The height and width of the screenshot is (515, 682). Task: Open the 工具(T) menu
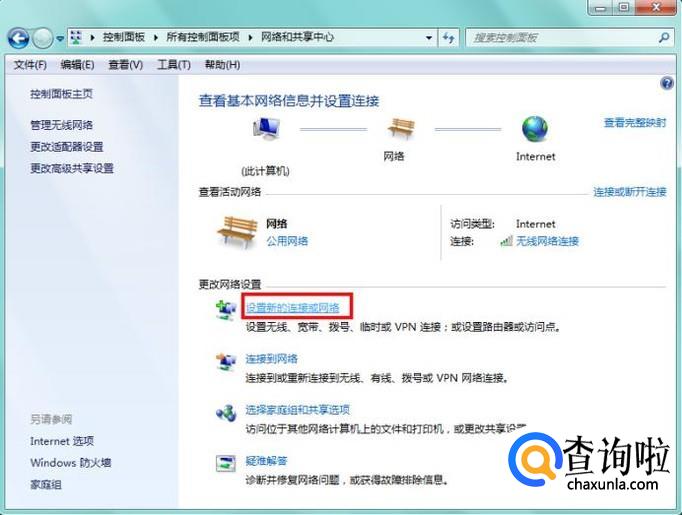pyautogui.click(x=174, y=65)
